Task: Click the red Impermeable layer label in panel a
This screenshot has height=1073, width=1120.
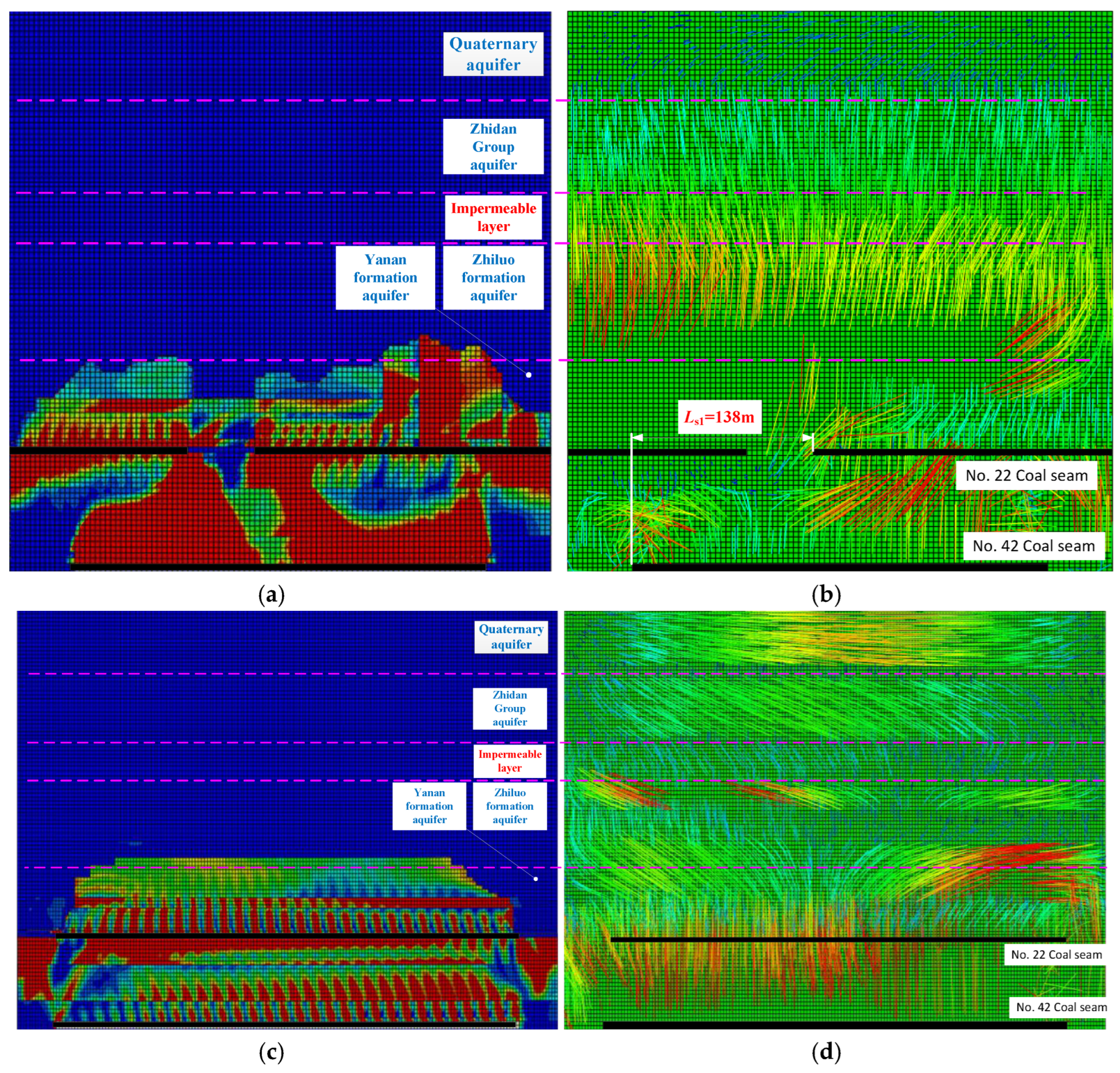Action: point(493,217)
